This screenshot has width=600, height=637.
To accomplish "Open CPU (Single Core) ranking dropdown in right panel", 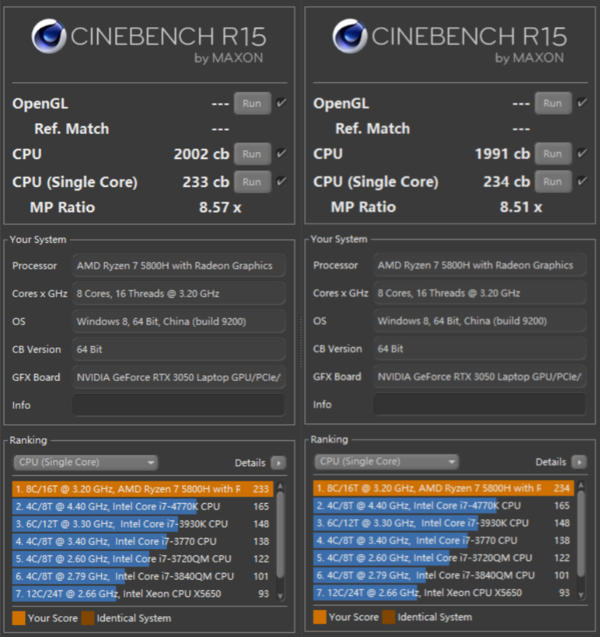I will click(x=386, y=462).
